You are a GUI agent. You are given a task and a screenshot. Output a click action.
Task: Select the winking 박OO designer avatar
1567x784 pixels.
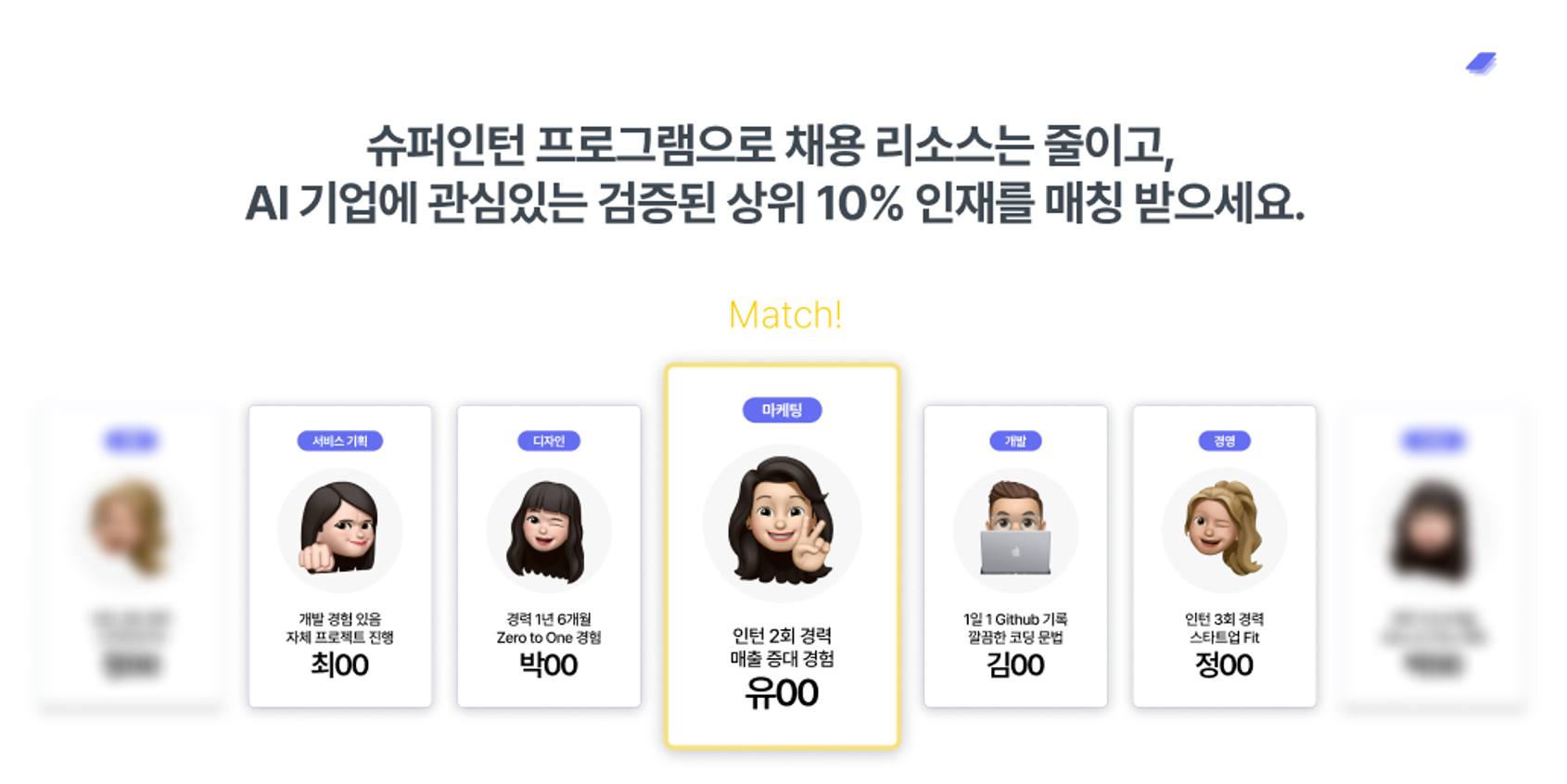click(549, 530)
